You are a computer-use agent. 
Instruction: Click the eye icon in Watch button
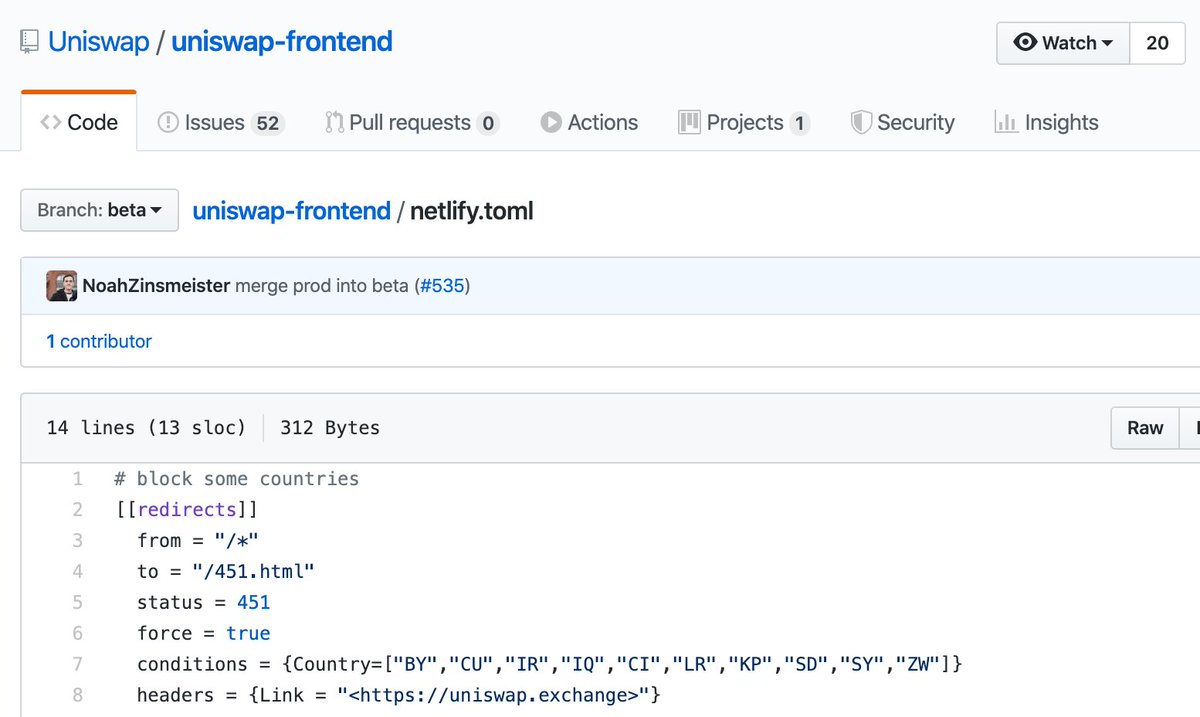click(1025, 42)
